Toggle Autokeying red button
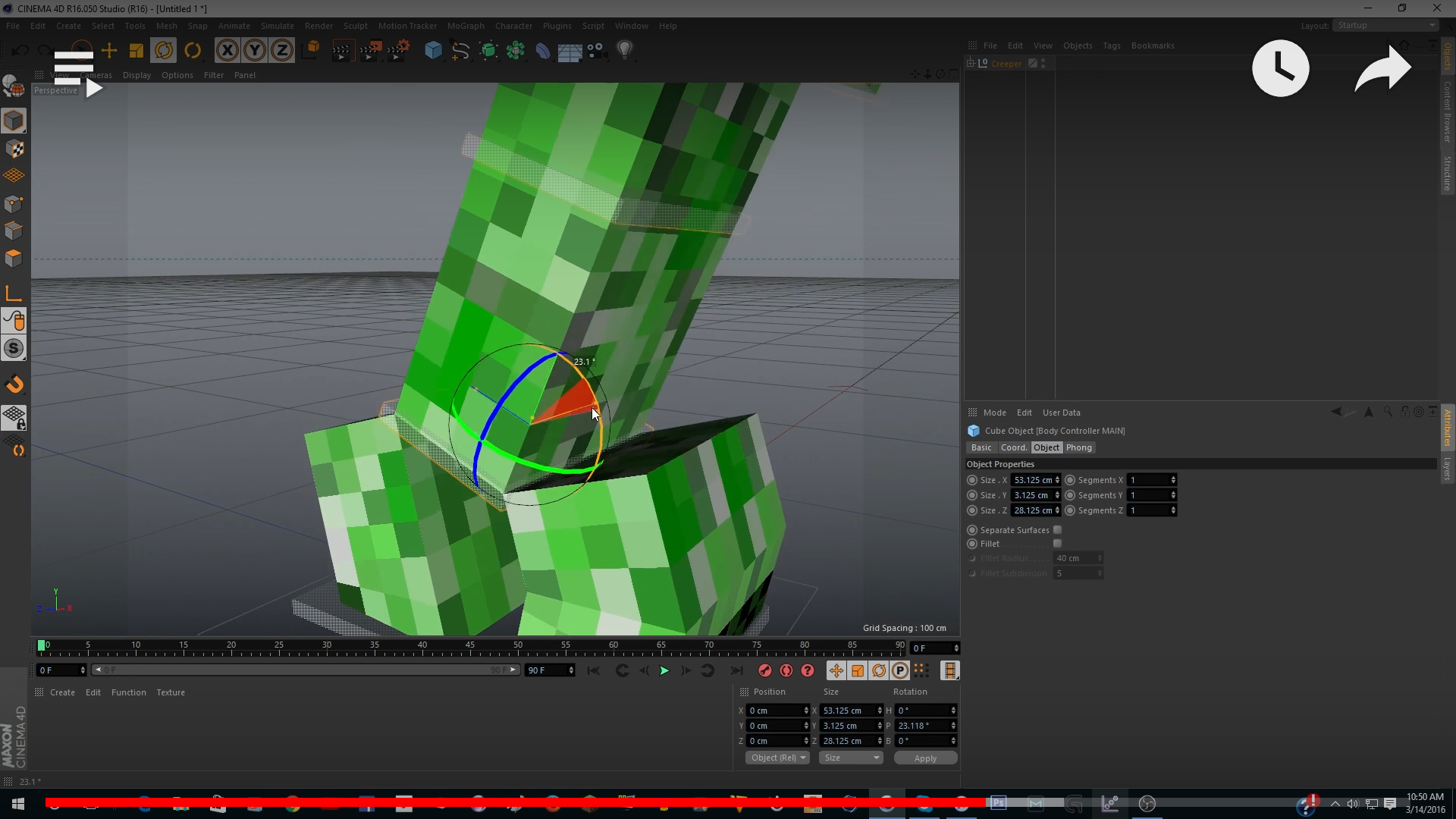 click(786, 670)
